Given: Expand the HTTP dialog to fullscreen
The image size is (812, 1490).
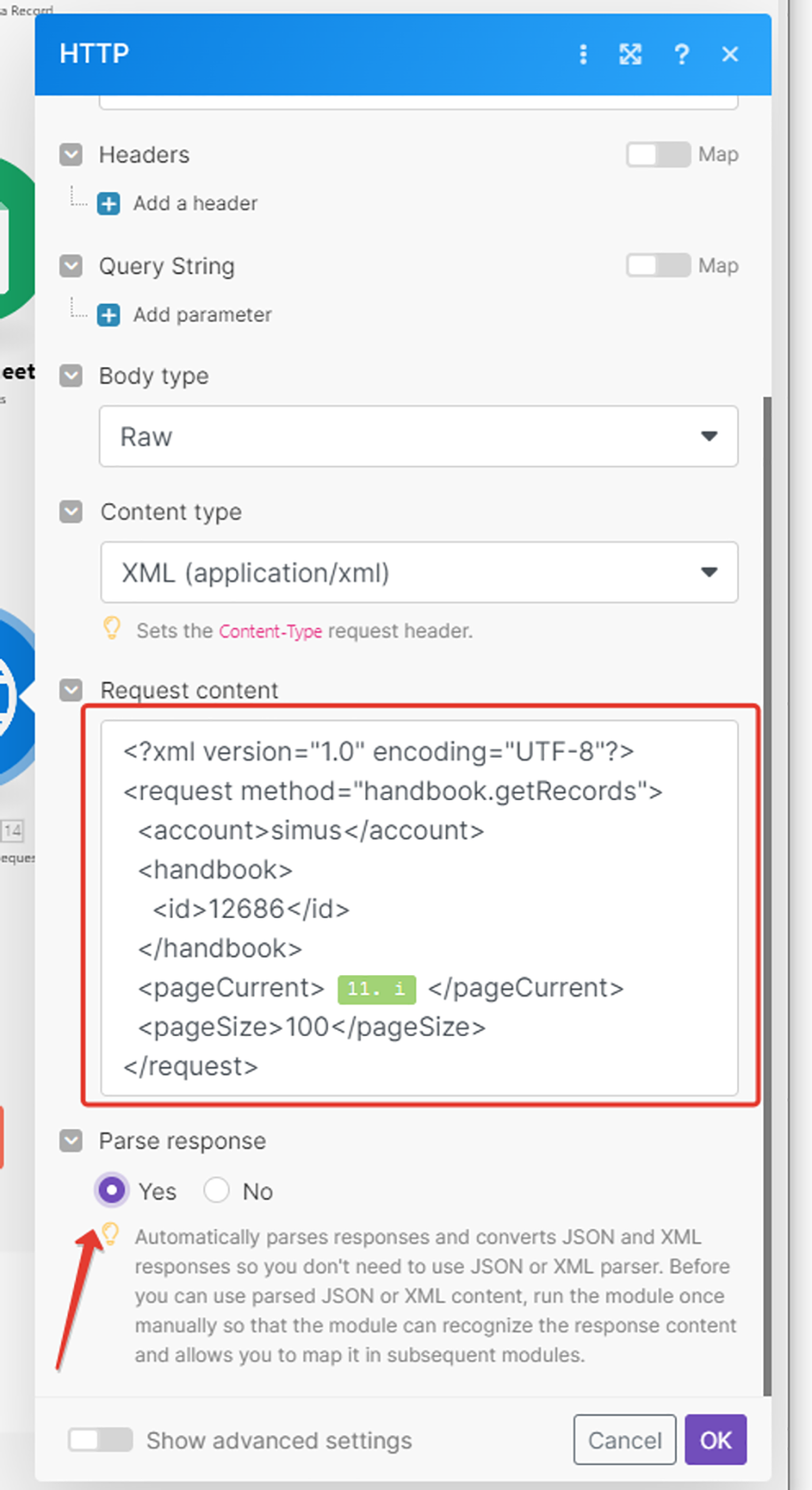Looking at the screenshot, I should click(630, 54).
